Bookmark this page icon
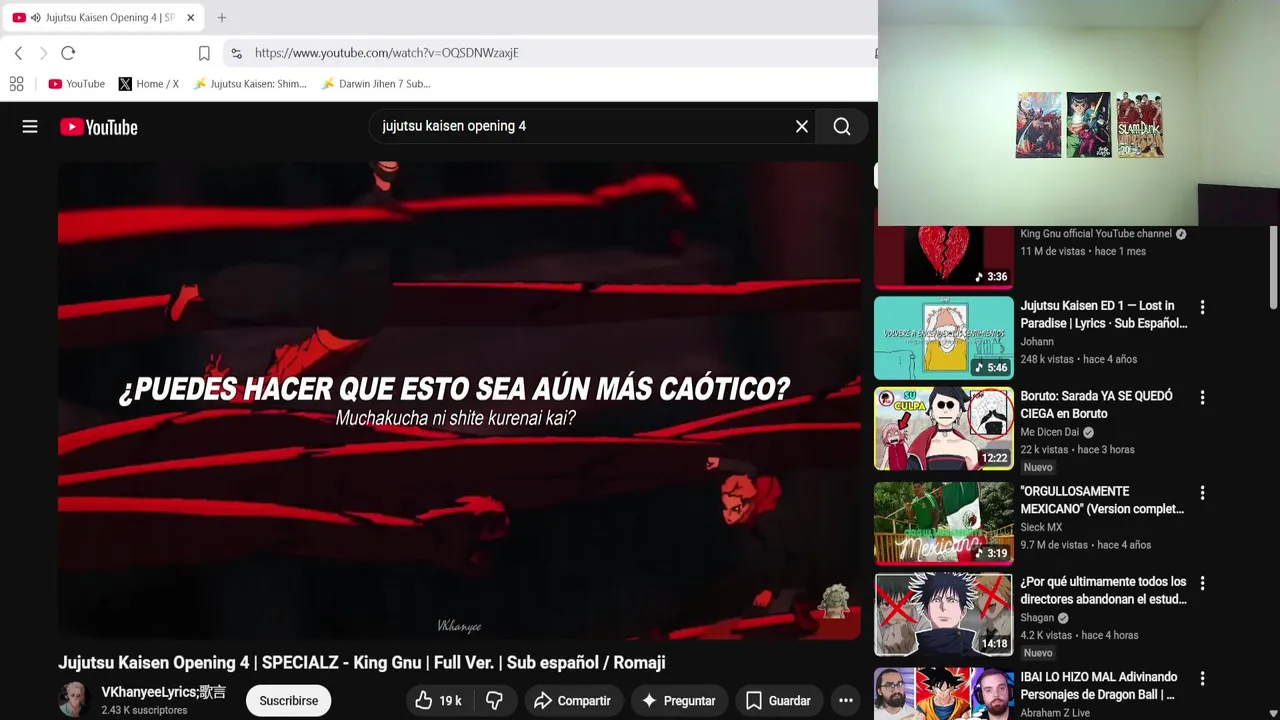This screenshot has width=1280, height=720. coord(204,53)
